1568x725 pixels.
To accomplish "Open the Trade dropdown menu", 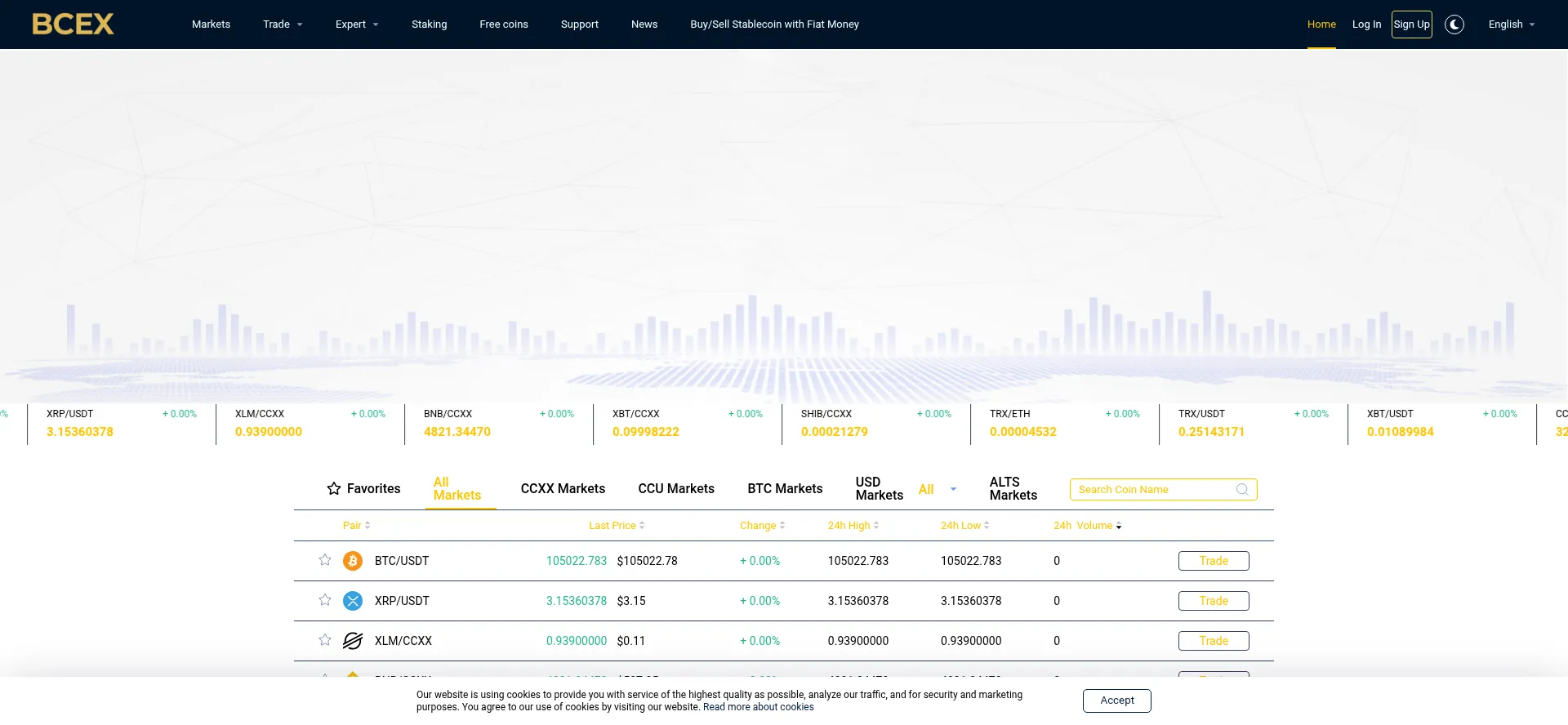I will [x=283, y=24].
